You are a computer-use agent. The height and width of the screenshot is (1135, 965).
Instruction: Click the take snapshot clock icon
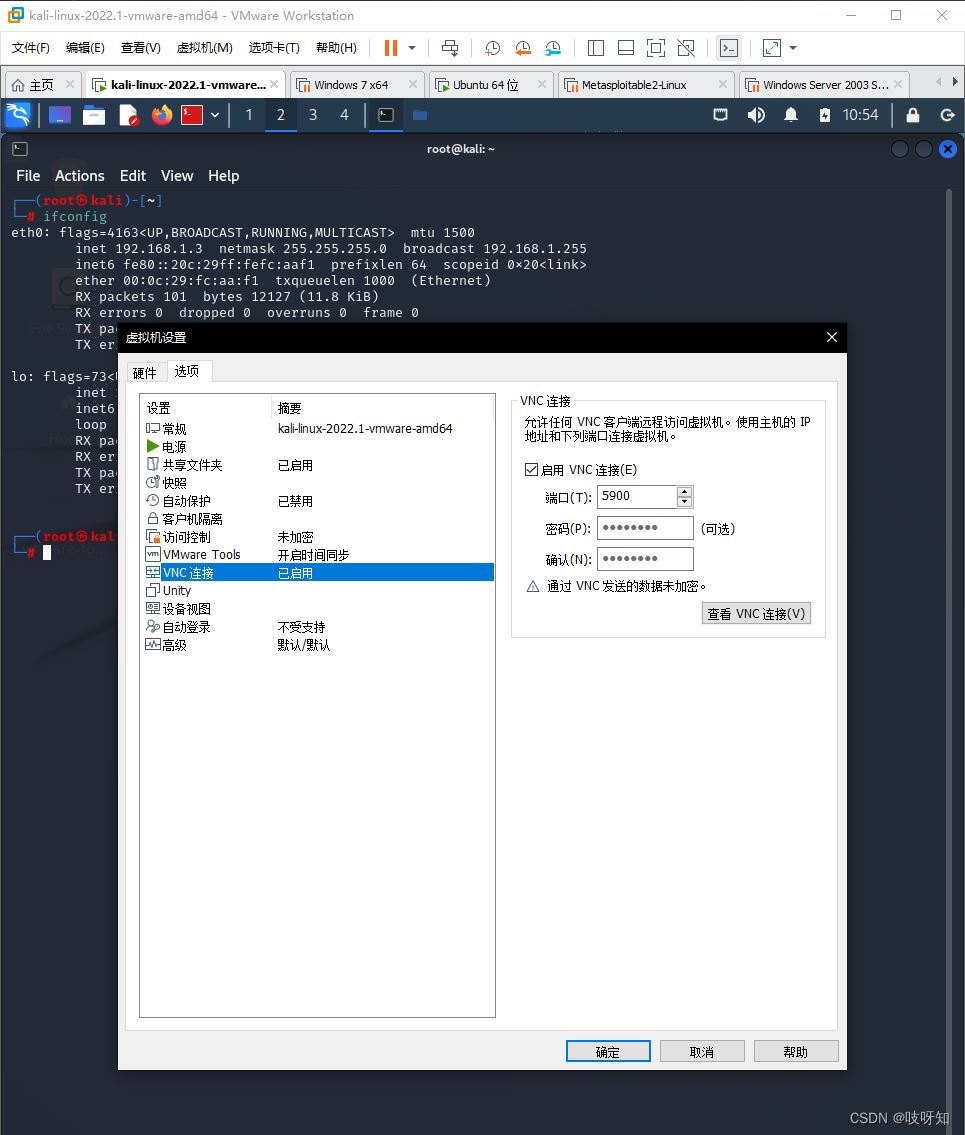coord(492,48)
